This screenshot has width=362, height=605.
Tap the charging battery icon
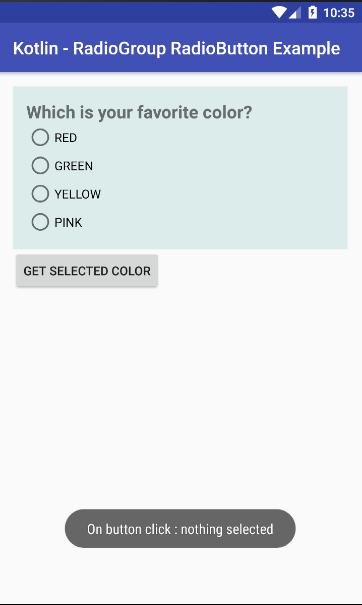point(313,12)
